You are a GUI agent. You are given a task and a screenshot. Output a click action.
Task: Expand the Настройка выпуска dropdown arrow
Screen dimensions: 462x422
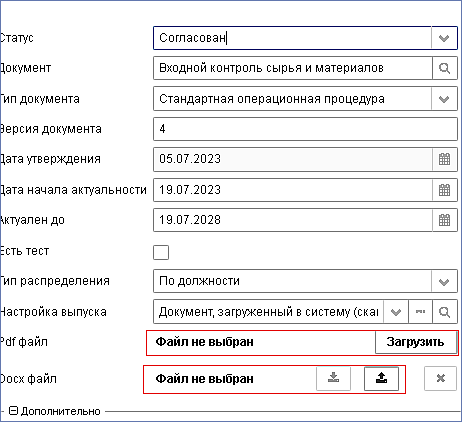click(x=396, y=312)
